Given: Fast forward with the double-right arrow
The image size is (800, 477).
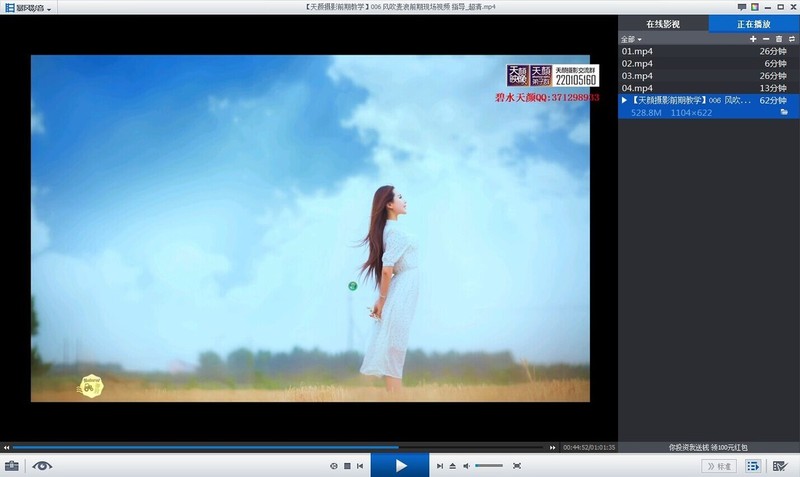Looking at the screenshot, I should [x=553, y=447].
